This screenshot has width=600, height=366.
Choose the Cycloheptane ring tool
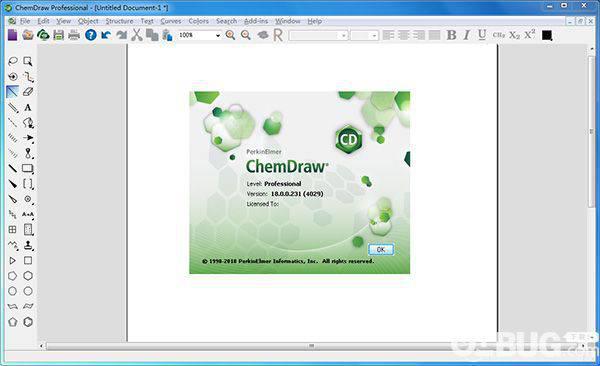(x=13, y=291)
